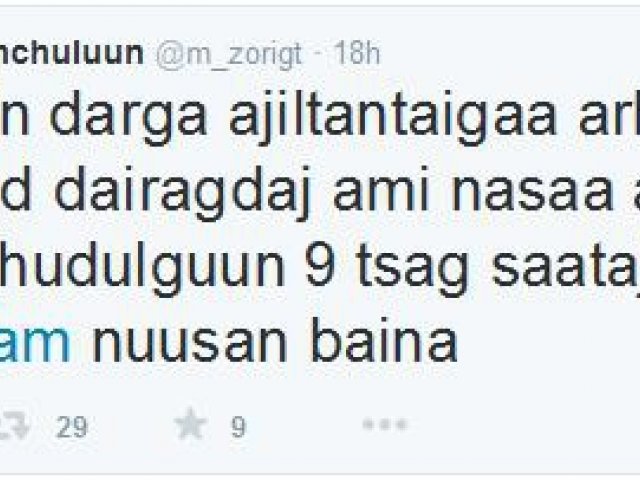View the 9 favorites count
The image size is (640, 480).
239,427
